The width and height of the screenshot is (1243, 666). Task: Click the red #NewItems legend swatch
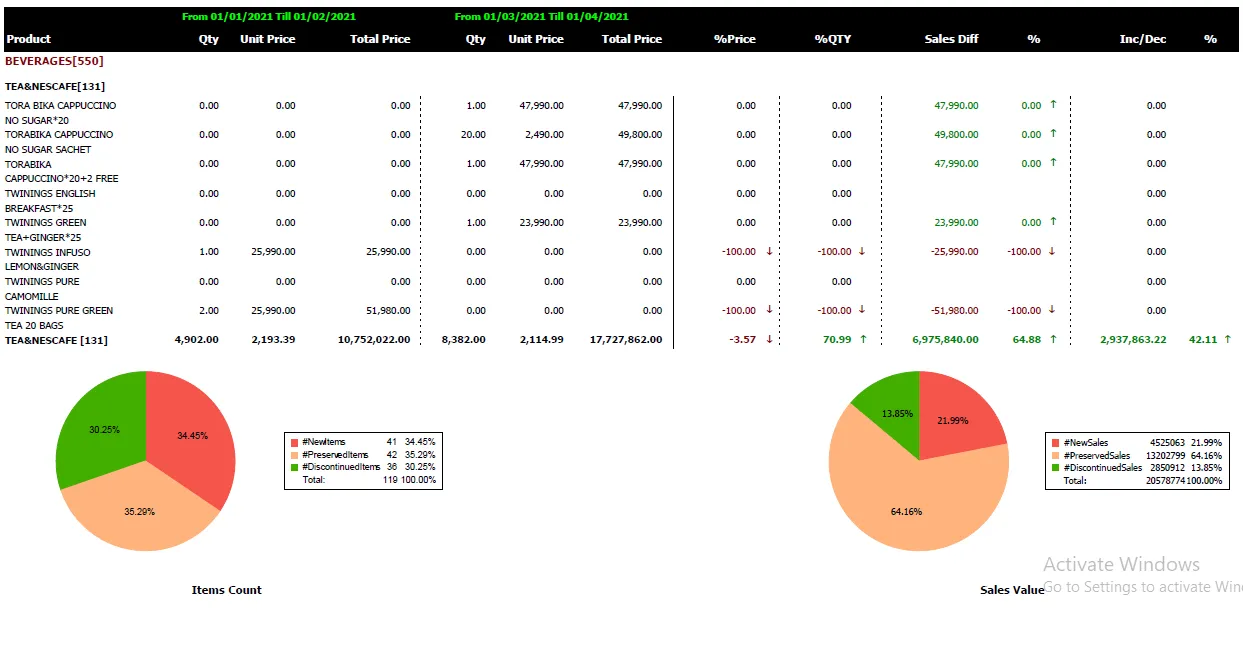pos(294,441)
